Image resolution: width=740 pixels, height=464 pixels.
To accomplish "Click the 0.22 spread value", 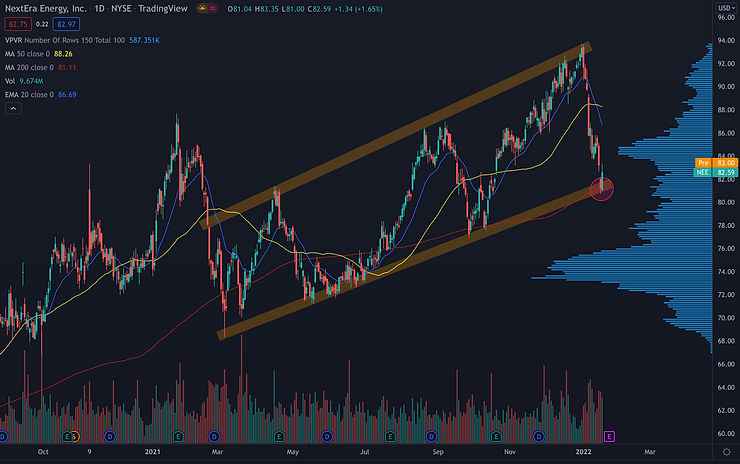I will click(x=42, y=24).
